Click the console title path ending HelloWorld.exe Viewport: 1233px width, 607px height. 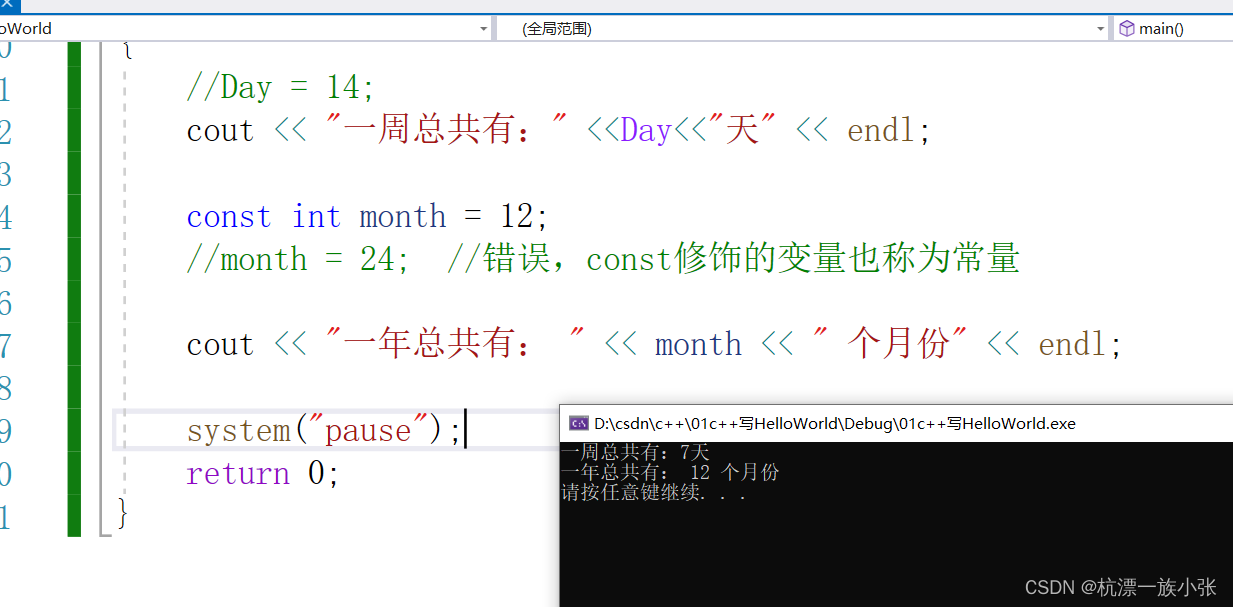[x=835, y=423]
